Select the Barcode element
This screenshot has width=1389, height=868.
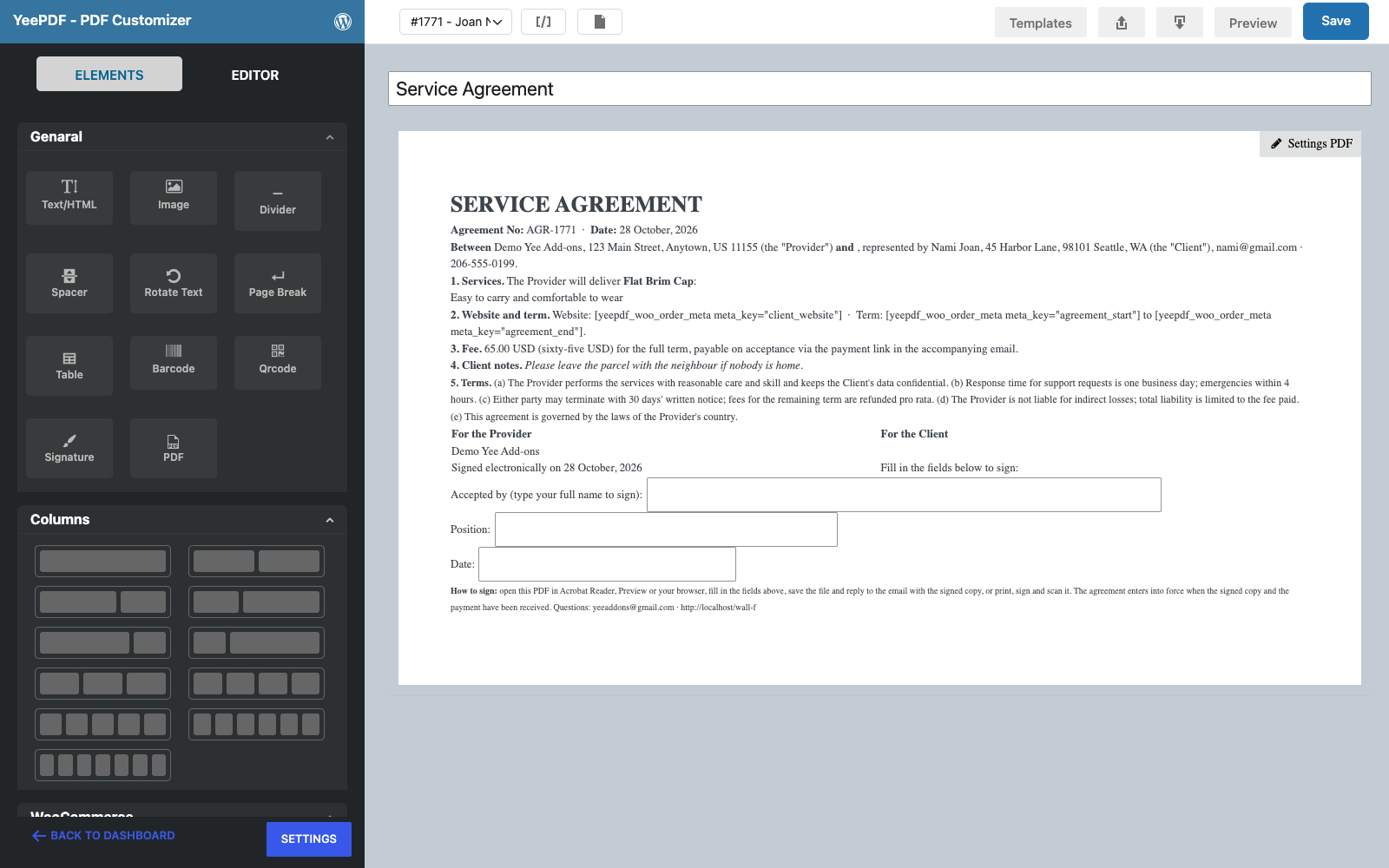point(174,362)
